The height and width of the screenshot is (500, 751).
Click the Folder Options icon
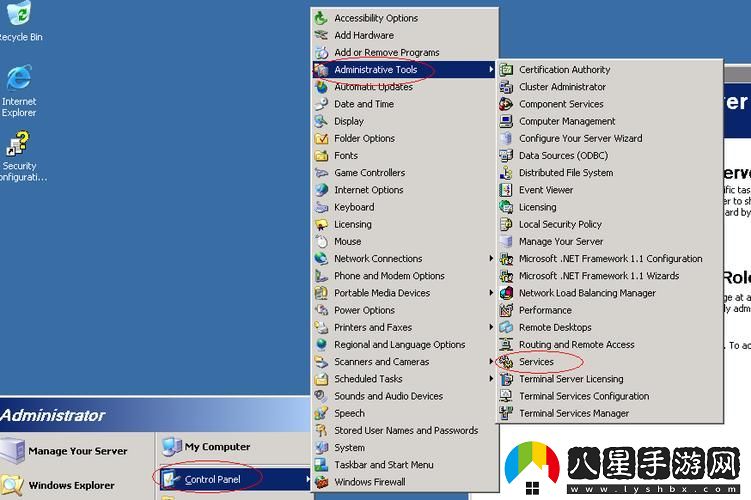[321, 139]
